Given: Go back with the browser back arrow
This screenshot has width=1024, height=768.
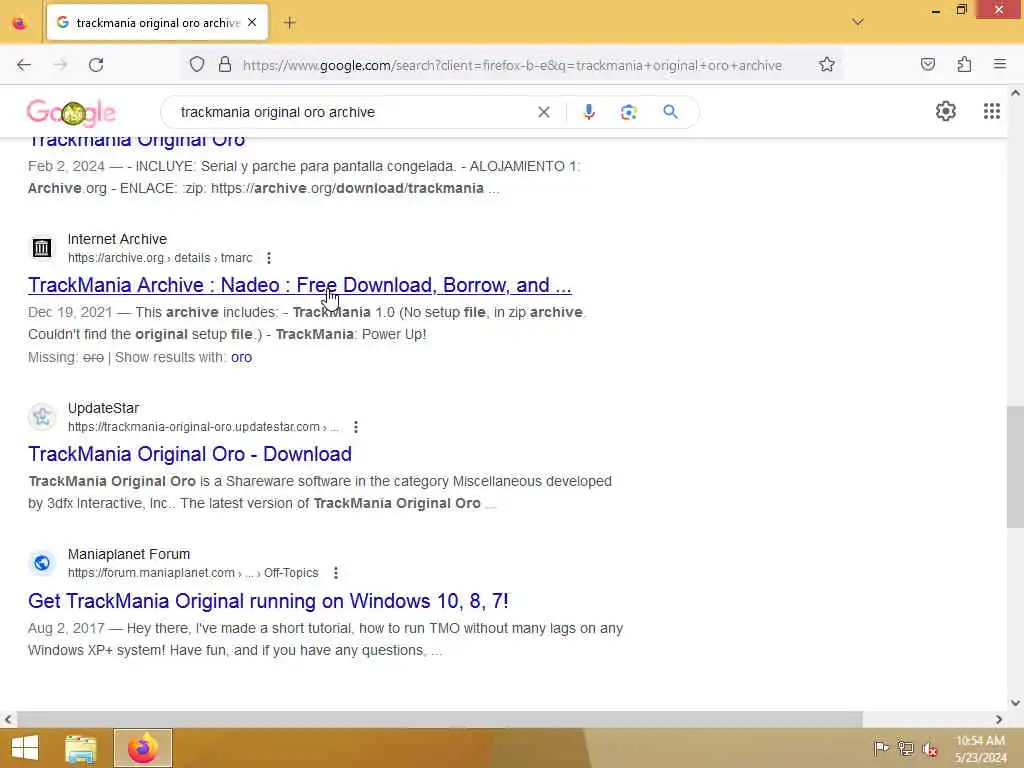Looking at the screenshot, I should (24, 65).
